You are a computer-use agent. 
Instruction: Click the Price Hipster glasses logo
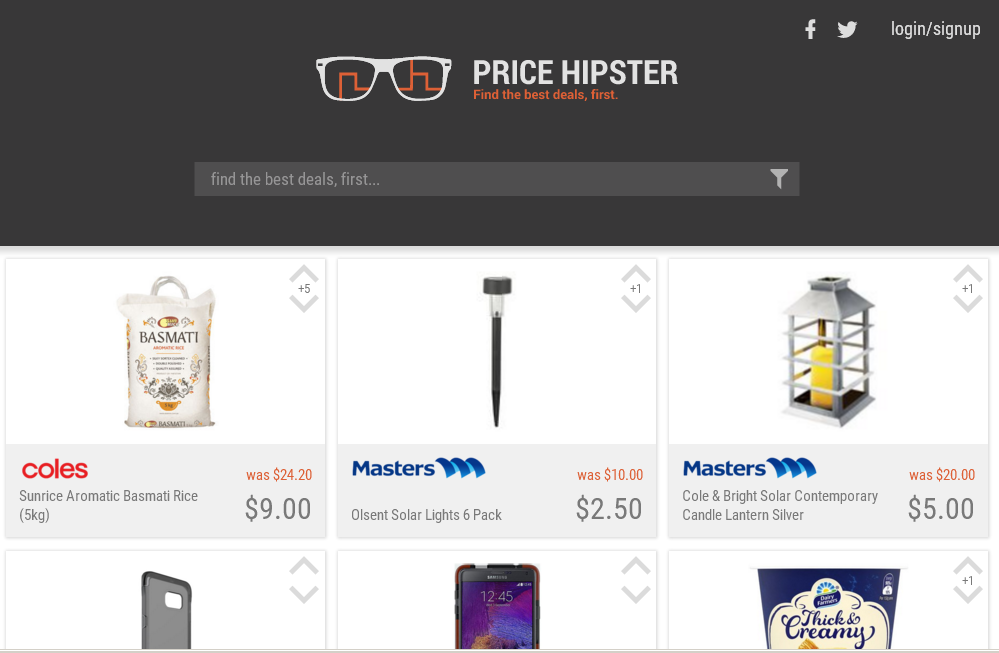coord(384,78)
